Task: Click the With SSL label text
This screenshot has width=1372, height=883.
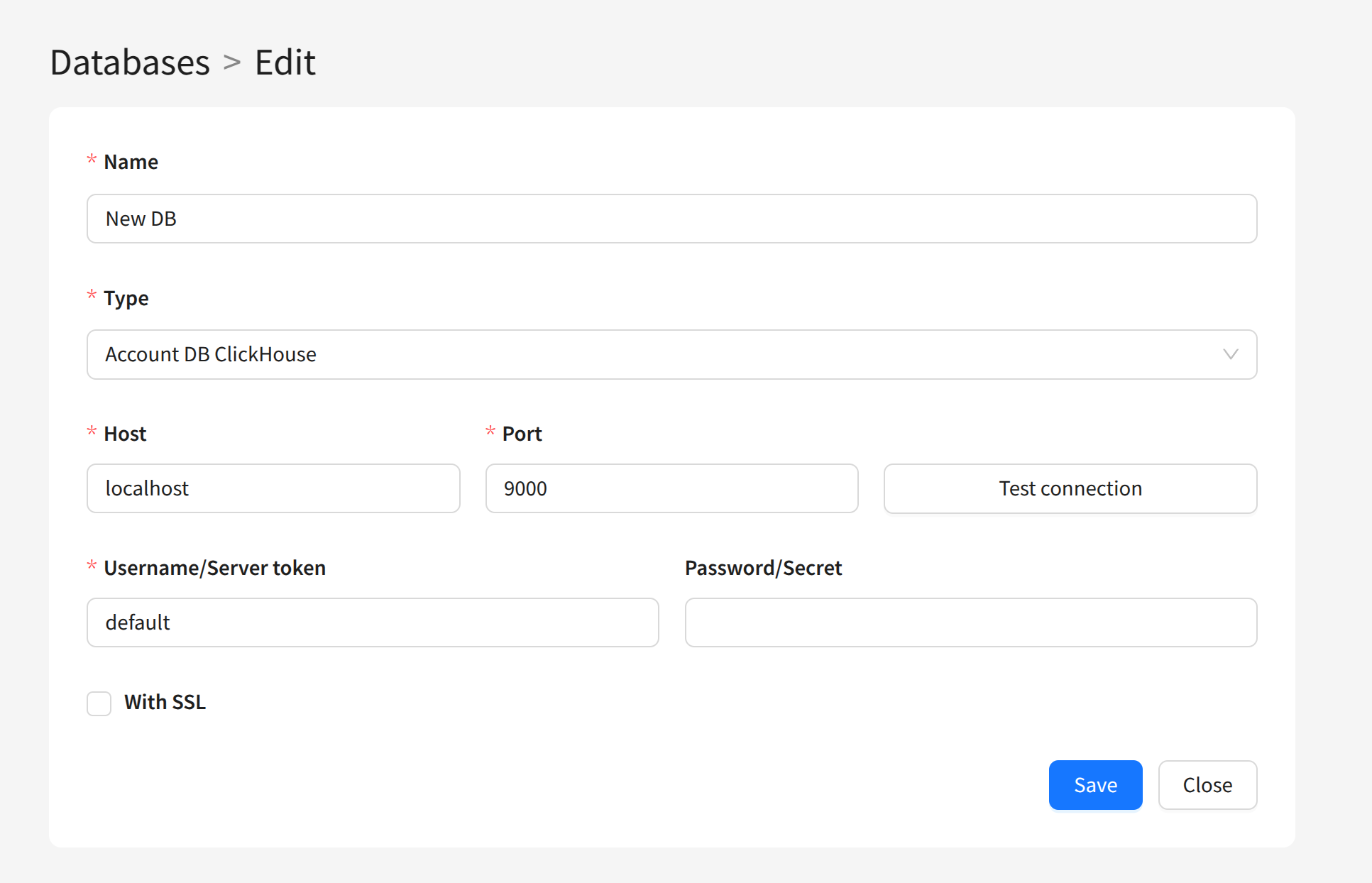Action: [x=165, y=702]
